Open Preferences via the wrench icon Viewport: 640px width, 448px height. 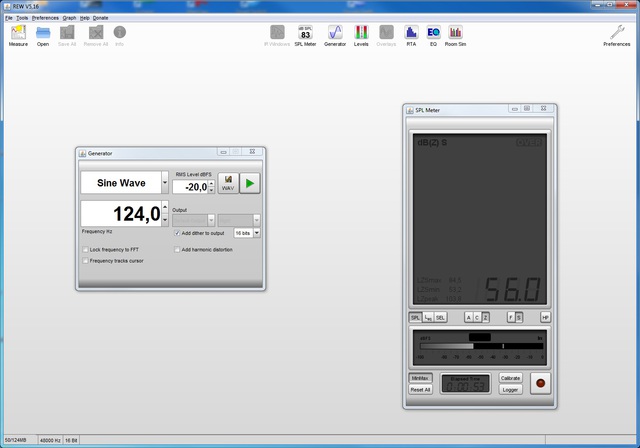616,36
